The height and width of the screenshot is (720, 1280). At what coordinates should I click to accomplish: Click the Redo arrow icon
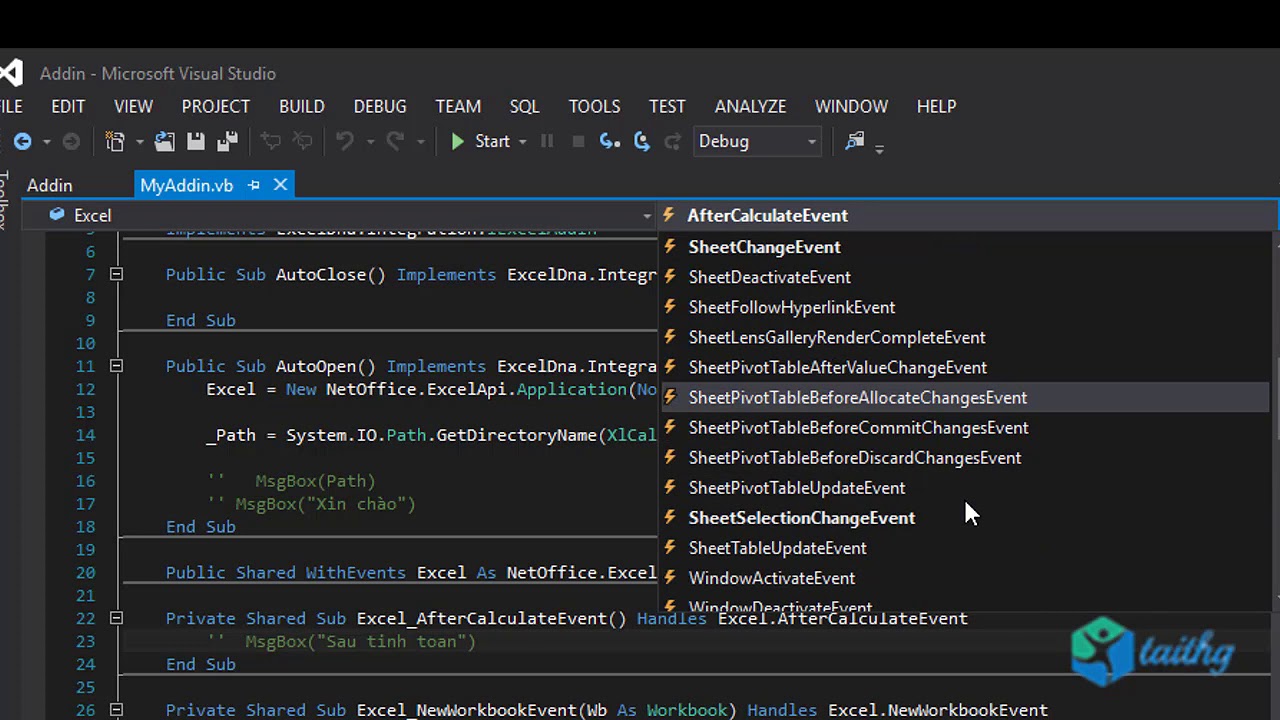[x=396, y=142]
